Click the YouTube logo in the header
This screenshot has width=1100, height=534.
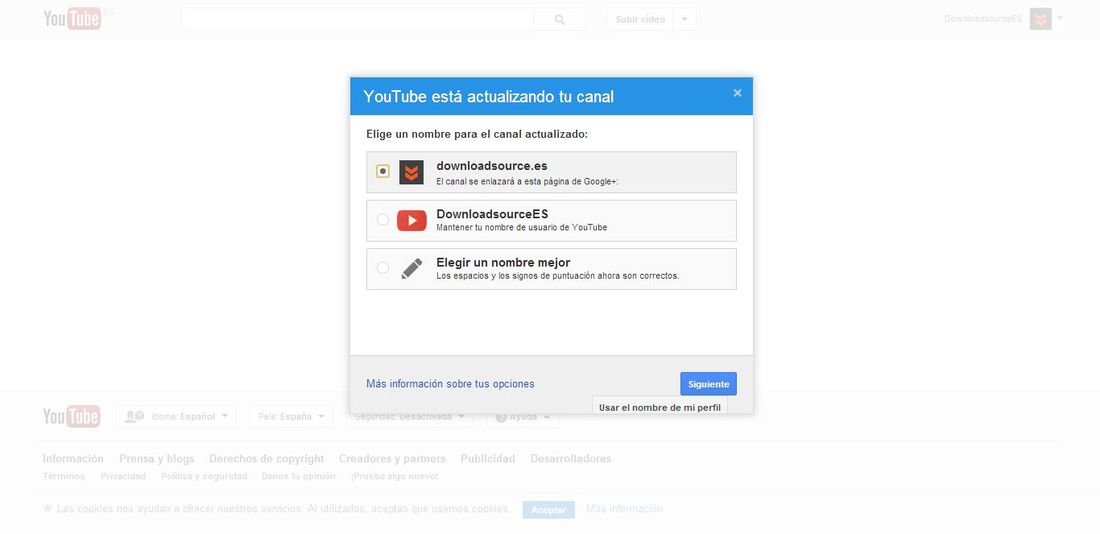(72, 19)
